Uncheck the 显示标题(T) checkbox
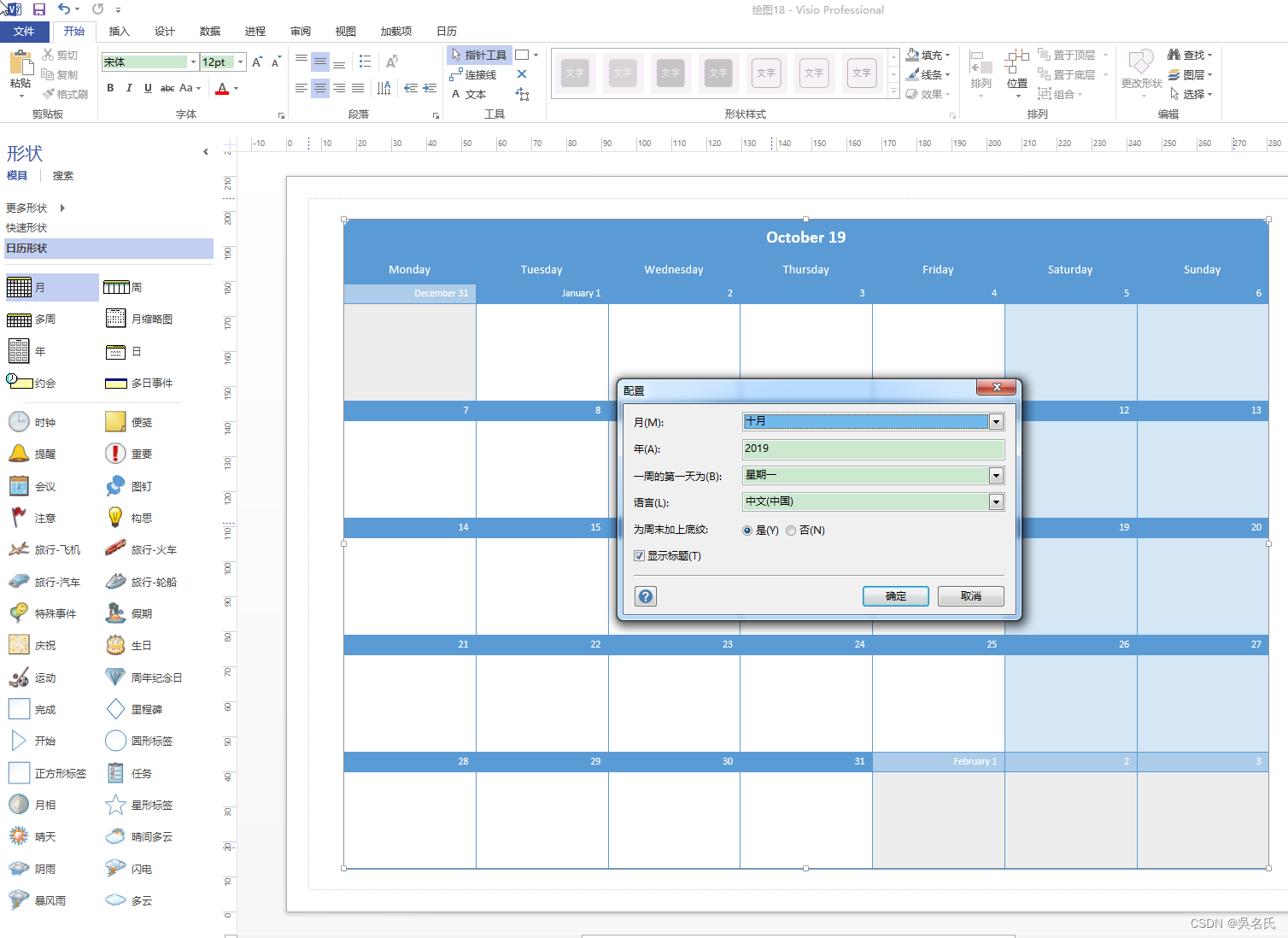1288x938 pixels. click(x=639, y=556)
